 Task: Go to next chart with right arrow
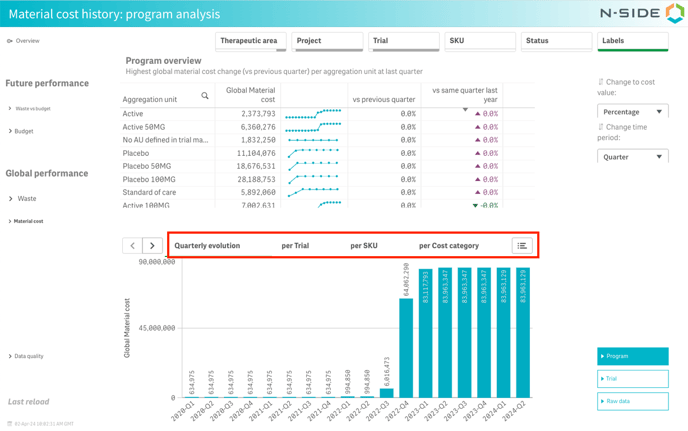(x=152, y=245)
